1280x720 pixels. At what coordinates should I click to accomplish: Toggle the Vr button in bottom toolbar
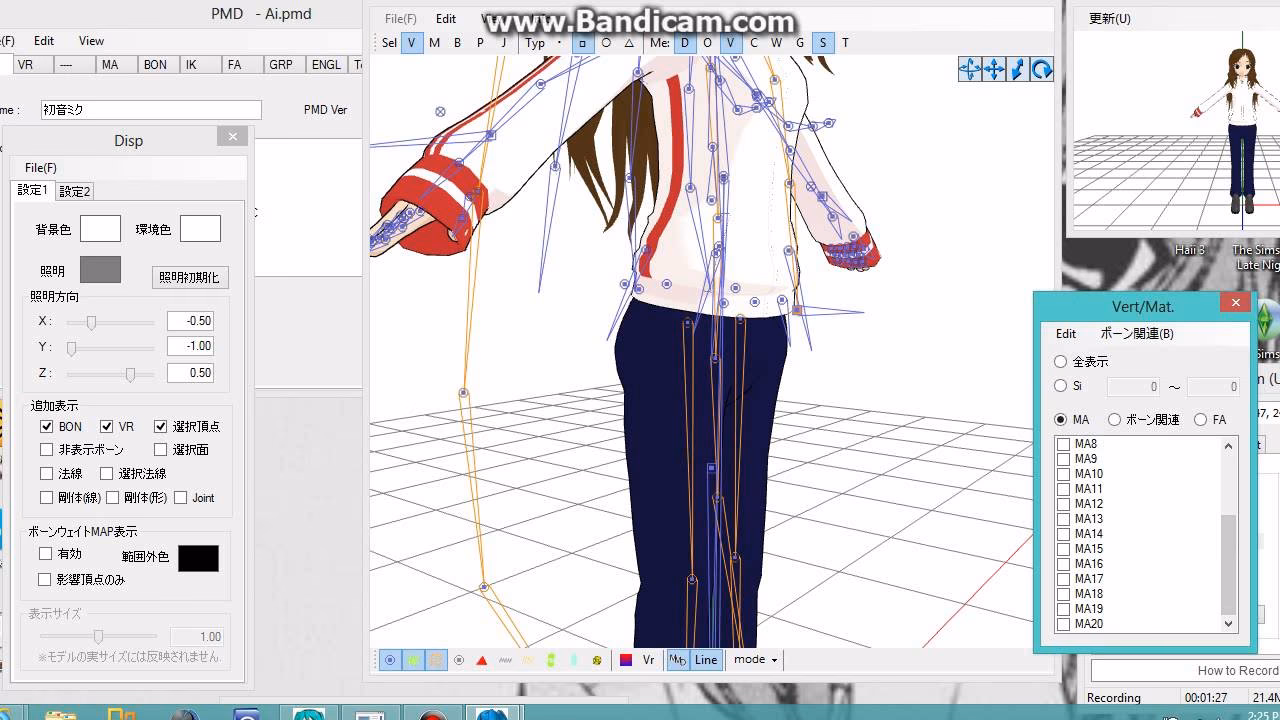point(648,660)
